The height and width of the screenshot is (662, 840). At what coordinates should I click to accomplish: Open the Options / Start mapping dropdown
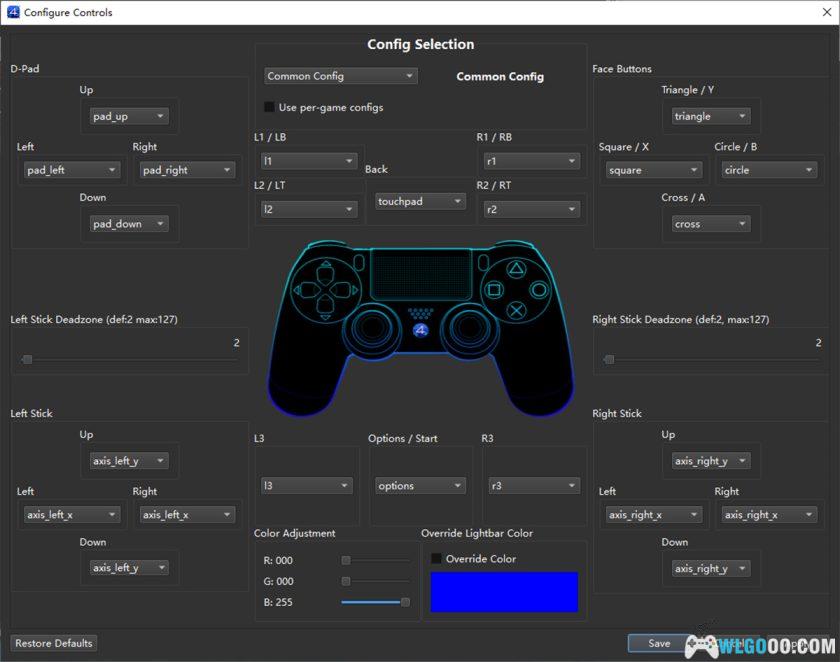pos(420,485)
